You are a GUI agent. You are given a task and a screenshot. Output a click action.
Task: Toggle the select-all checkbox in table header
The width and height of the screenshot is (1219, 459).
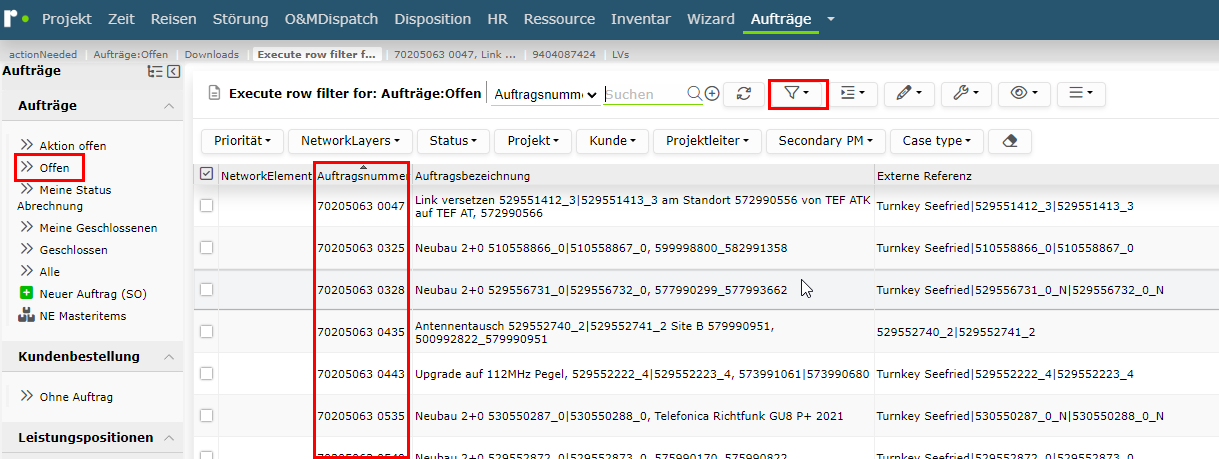point(206,174)
